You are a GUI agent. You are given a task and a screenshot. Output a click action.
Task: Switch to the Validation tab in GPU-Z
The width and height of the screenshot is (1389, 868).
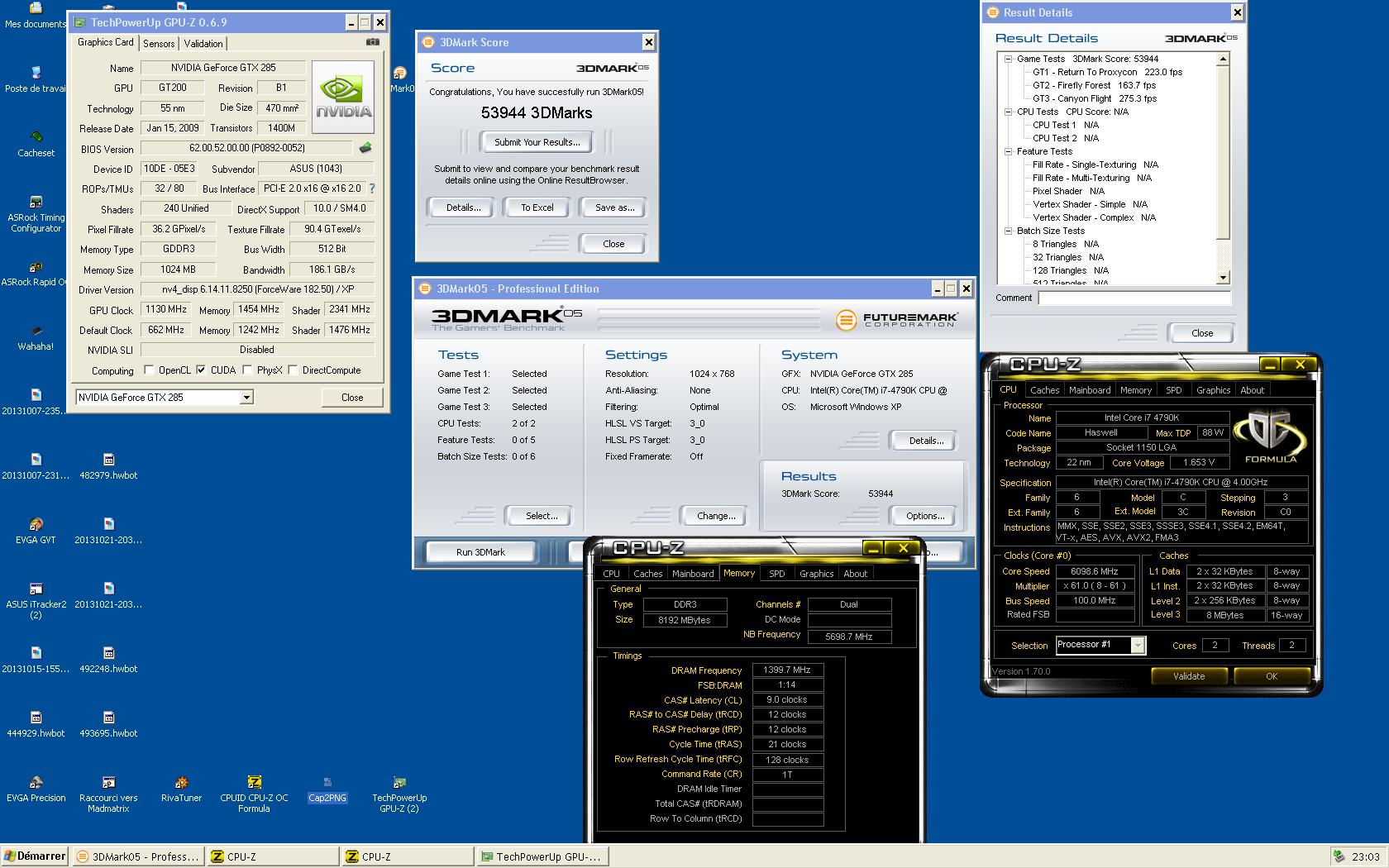(x=203, y=44)
